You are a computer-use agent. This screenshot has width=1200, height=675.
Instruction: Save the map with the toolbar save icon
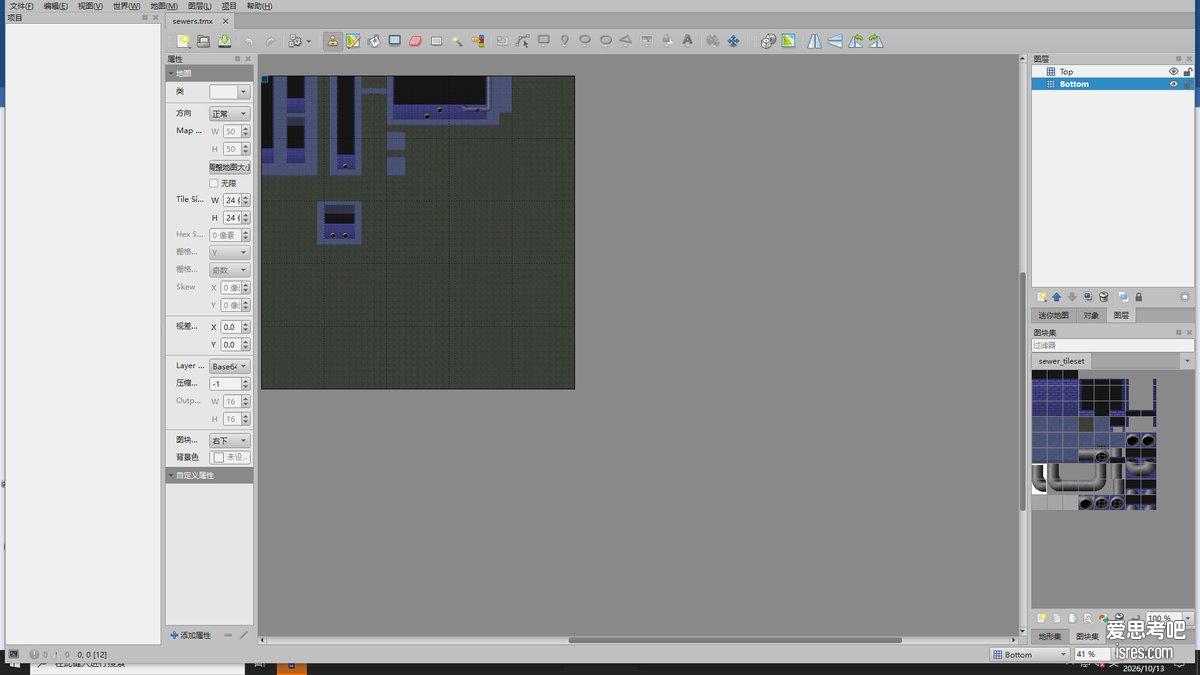click(x=224, y=41)
